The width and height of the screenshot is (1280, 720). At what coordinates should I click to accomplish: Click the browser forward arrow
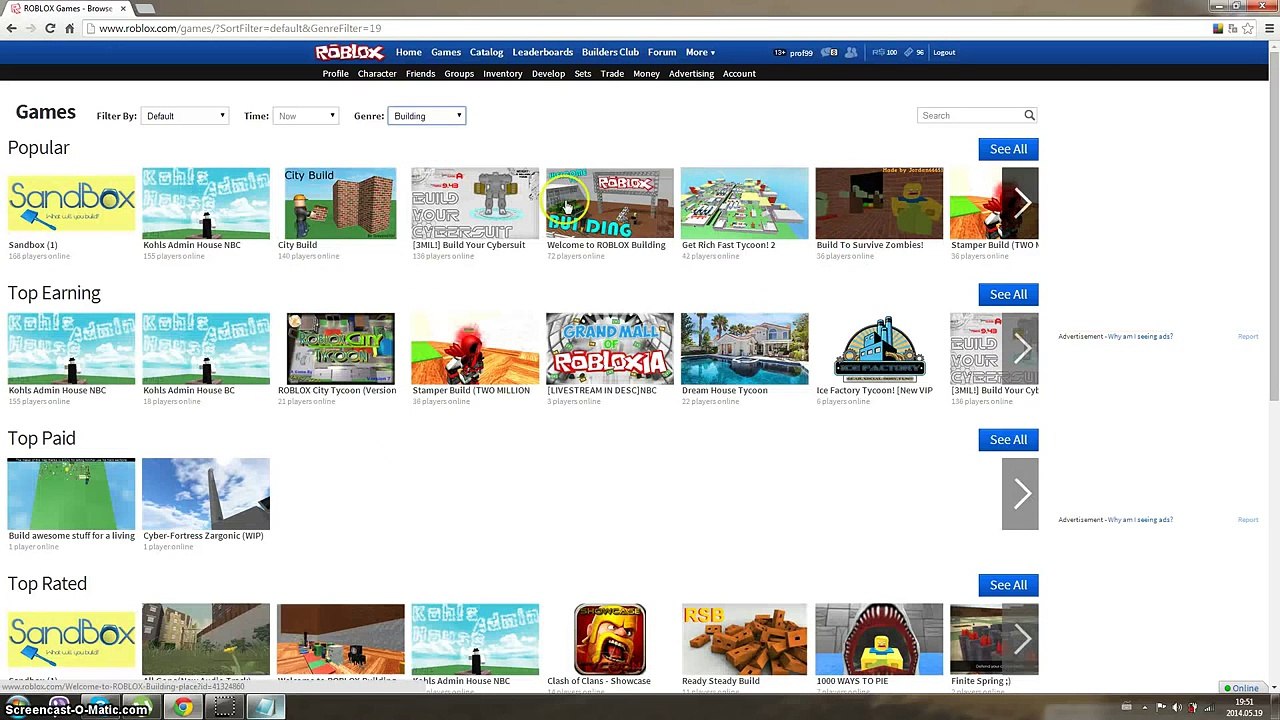[31, 28]
